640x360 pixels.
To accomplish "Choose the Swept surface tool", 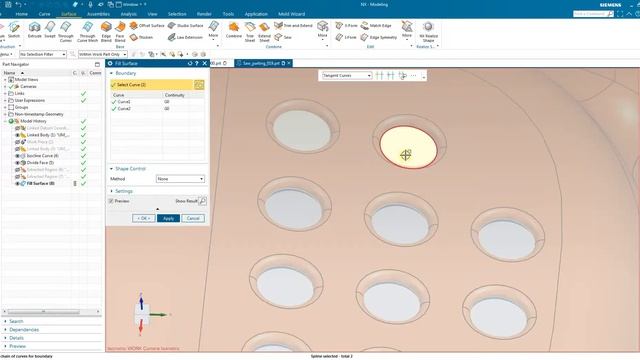I will 50,31.
